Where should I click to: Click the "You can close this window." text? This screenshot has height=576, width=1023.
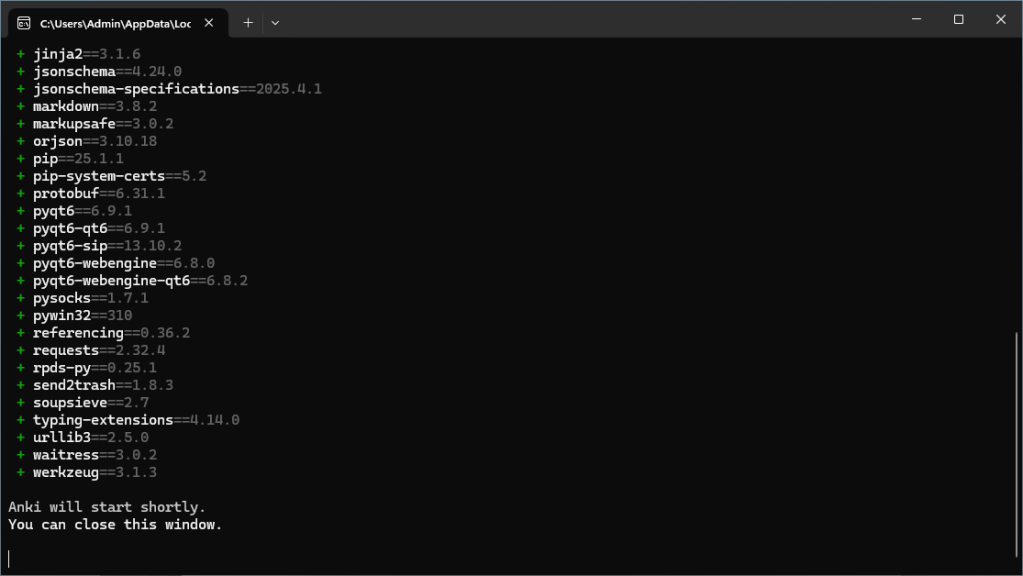[115, 524]
